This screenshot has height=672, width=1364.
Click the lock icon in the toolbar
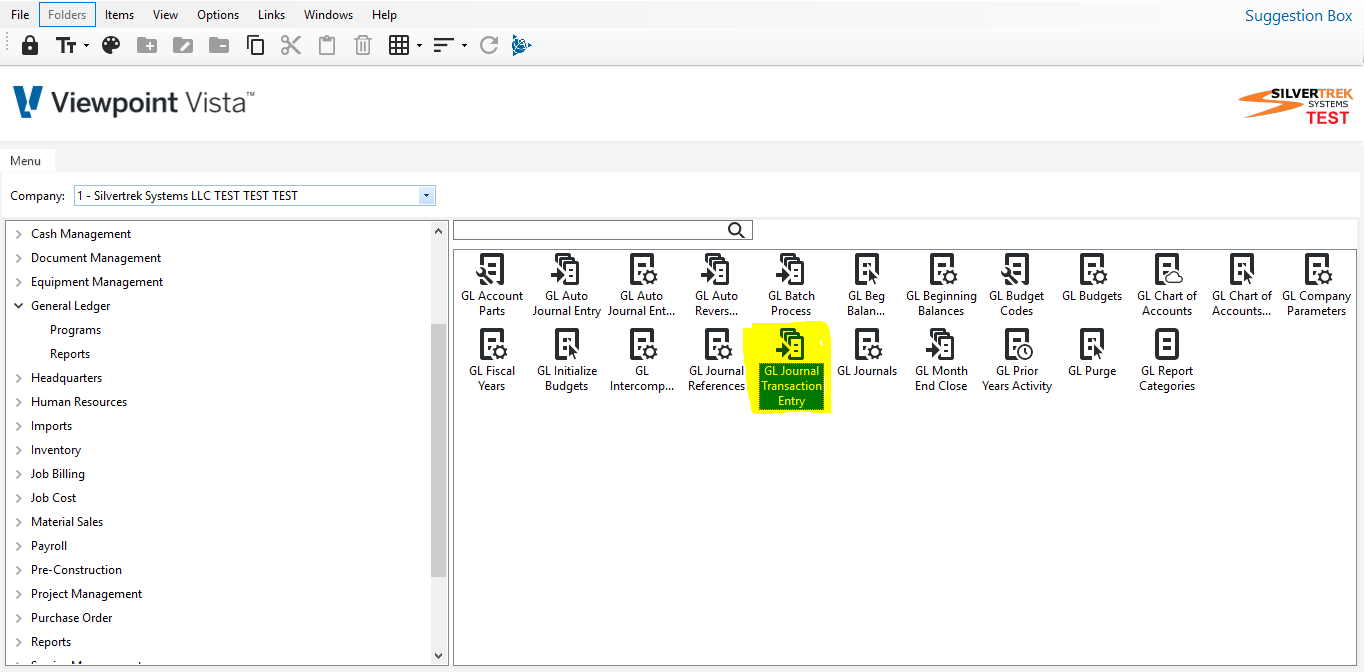[30, 45]
